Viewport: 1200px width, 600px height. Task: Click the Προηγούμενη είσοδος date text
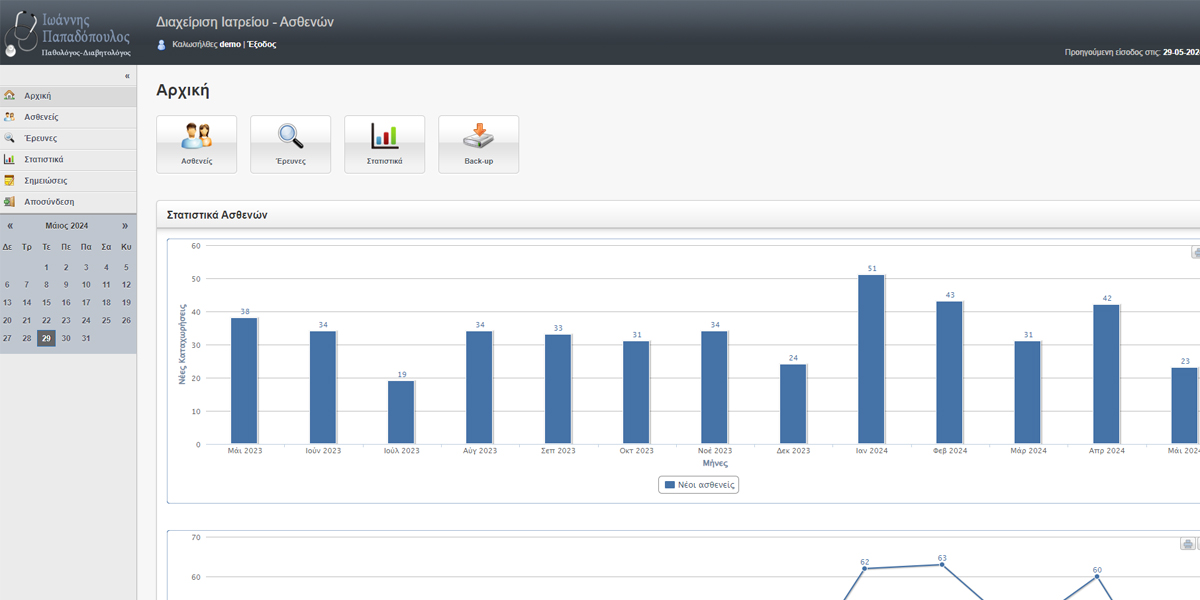pyautogui.click(x=1132, y=50)
